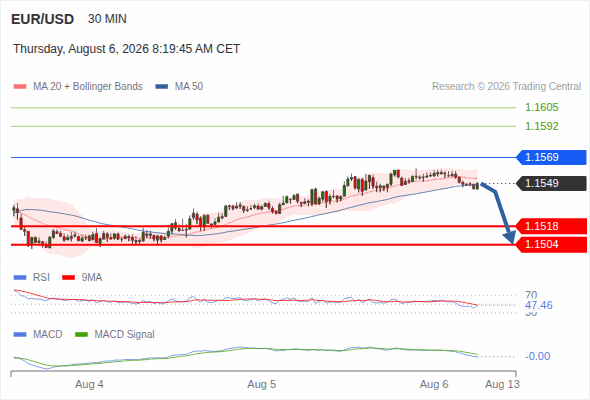Select the 1.1569 blue pivot price tag

552,157
